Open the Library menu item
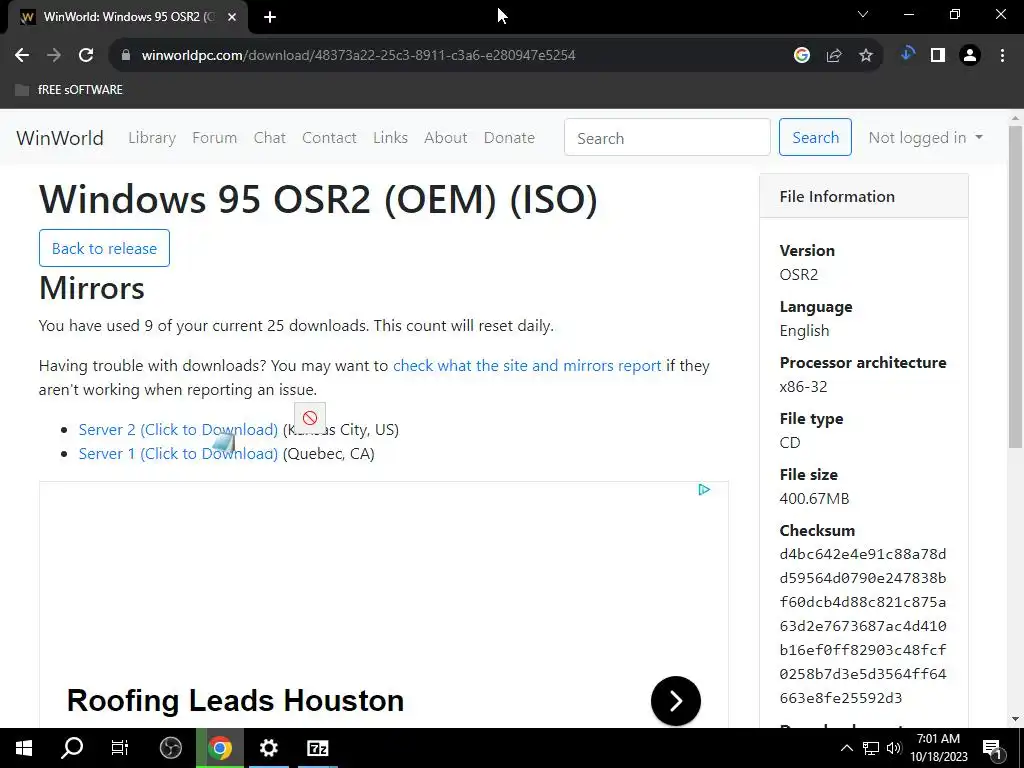This screenshot has height=768, width=1024. tap(152, 138)
